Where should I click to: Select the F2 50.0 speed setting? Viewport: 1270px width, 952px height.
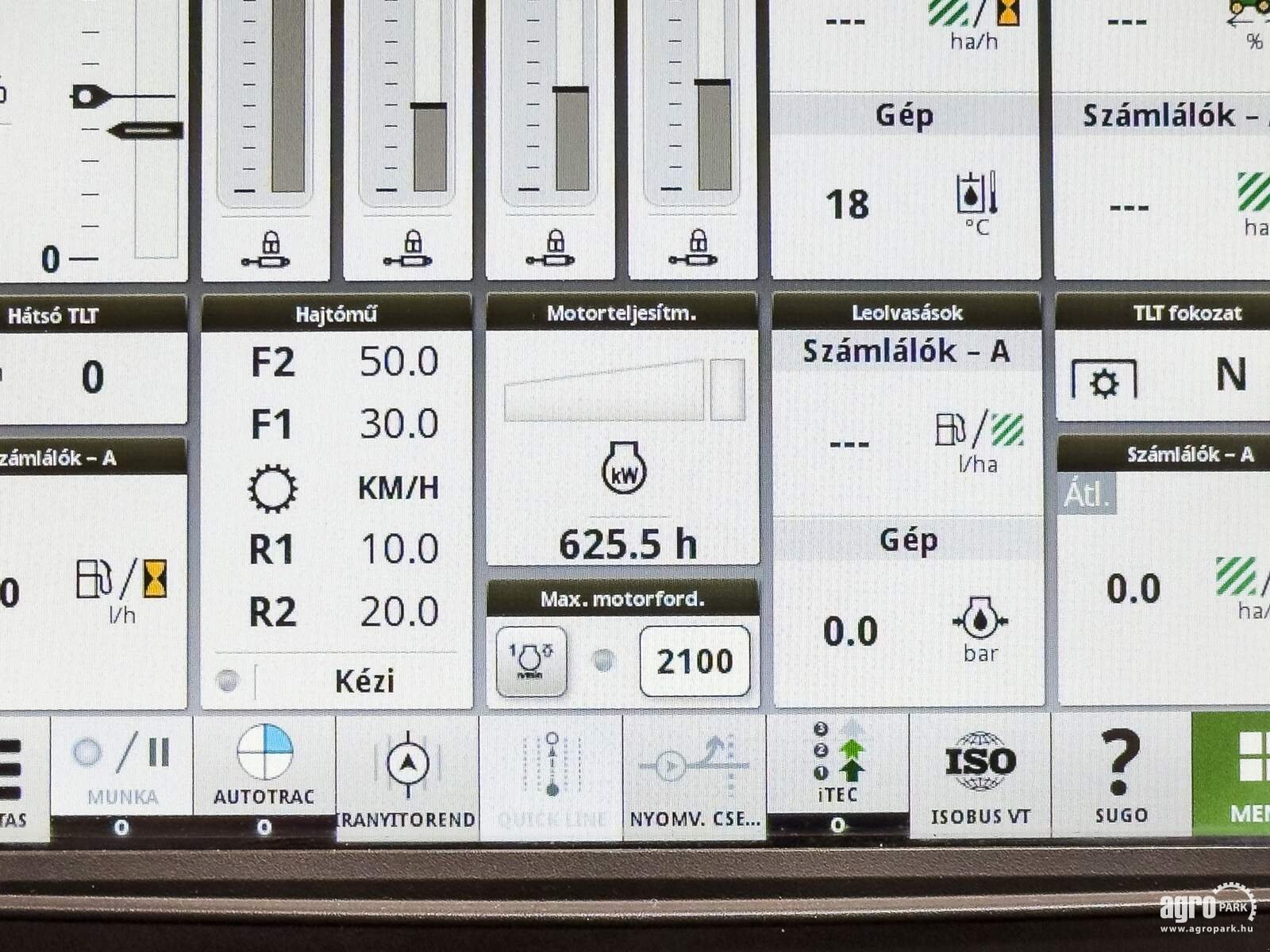[343, 363]
